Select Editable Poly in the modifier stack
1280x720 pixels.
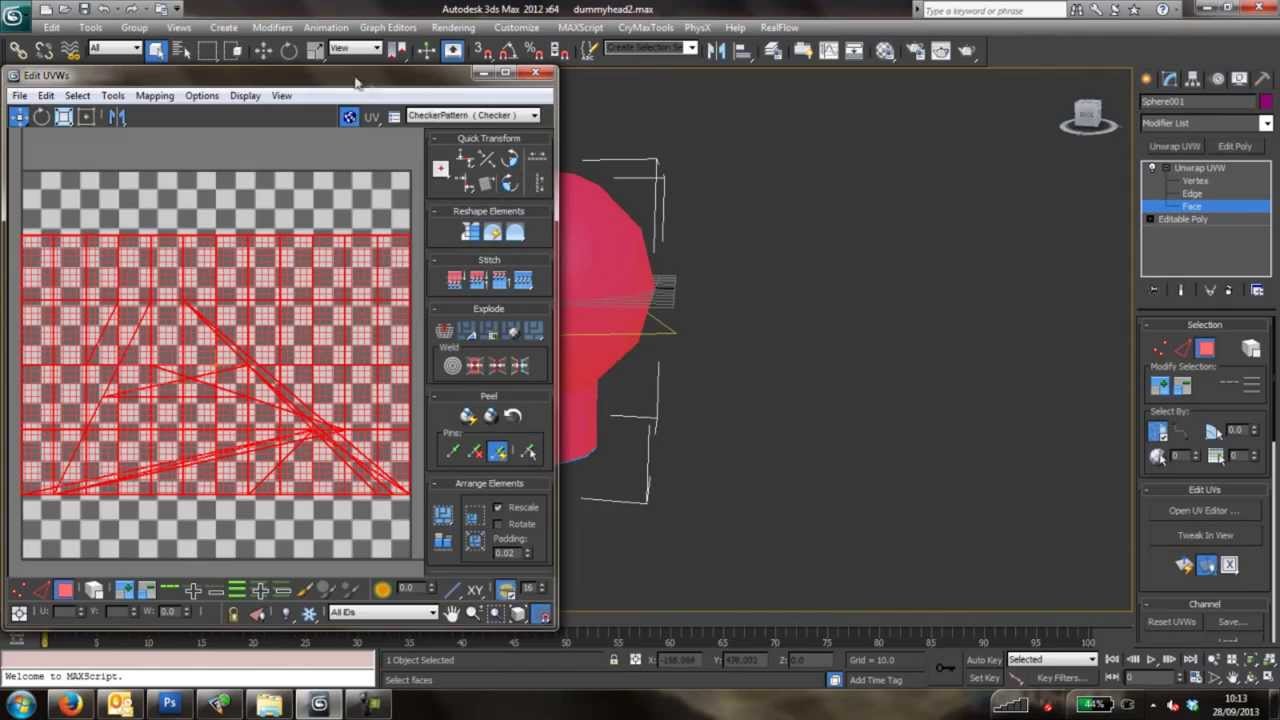[1183, 219]
